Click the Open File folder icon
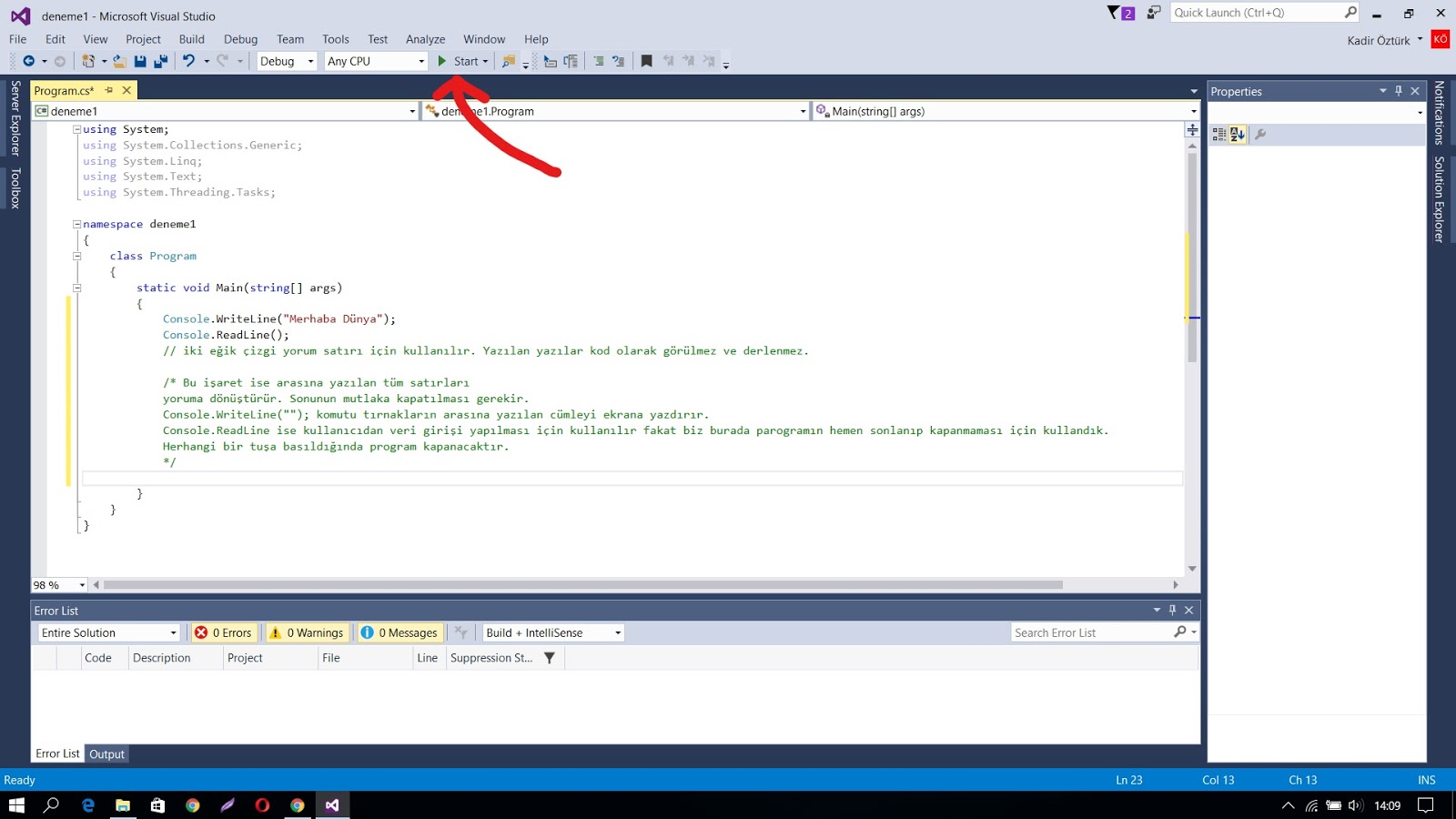Viewport: 1456px width, 819px height. (x=119, y=61)
